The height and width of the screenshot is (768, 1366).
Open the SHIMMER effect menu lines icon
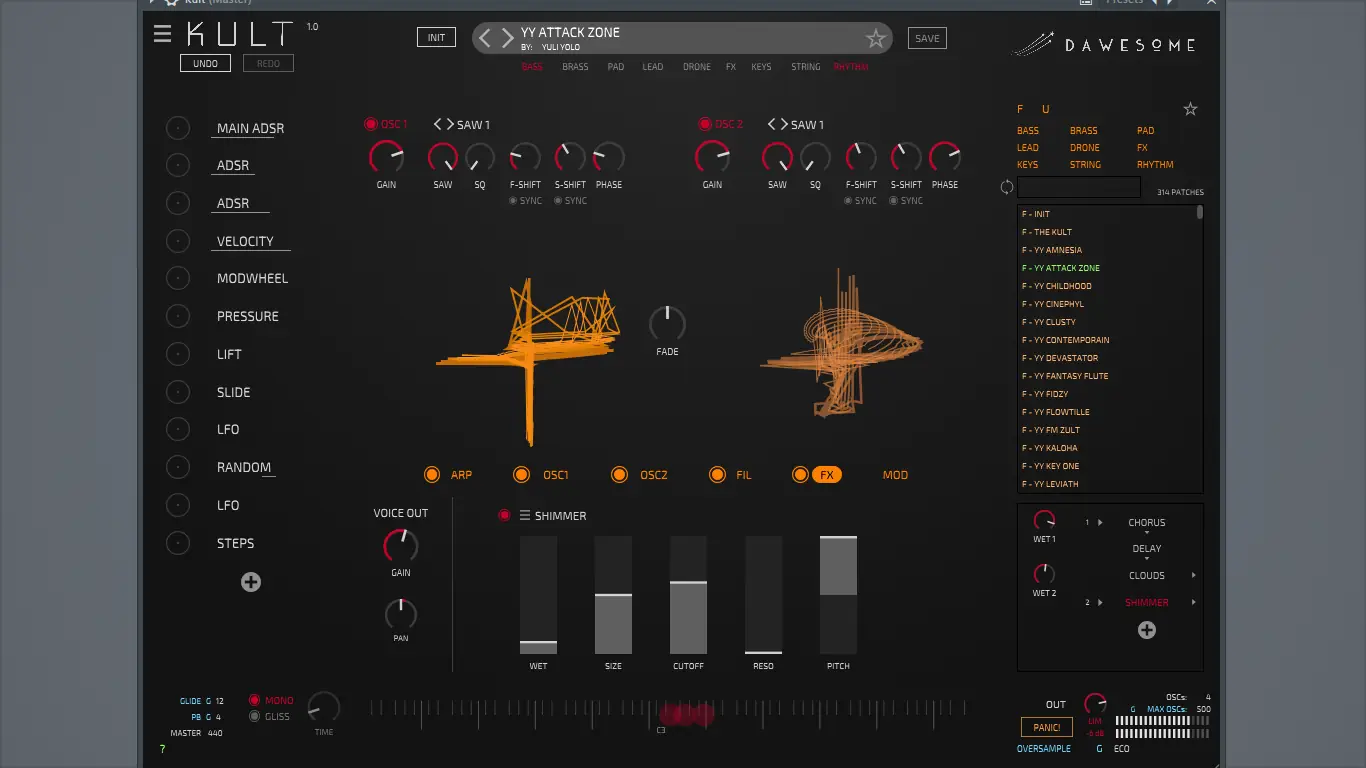click(x=525, y=516)
